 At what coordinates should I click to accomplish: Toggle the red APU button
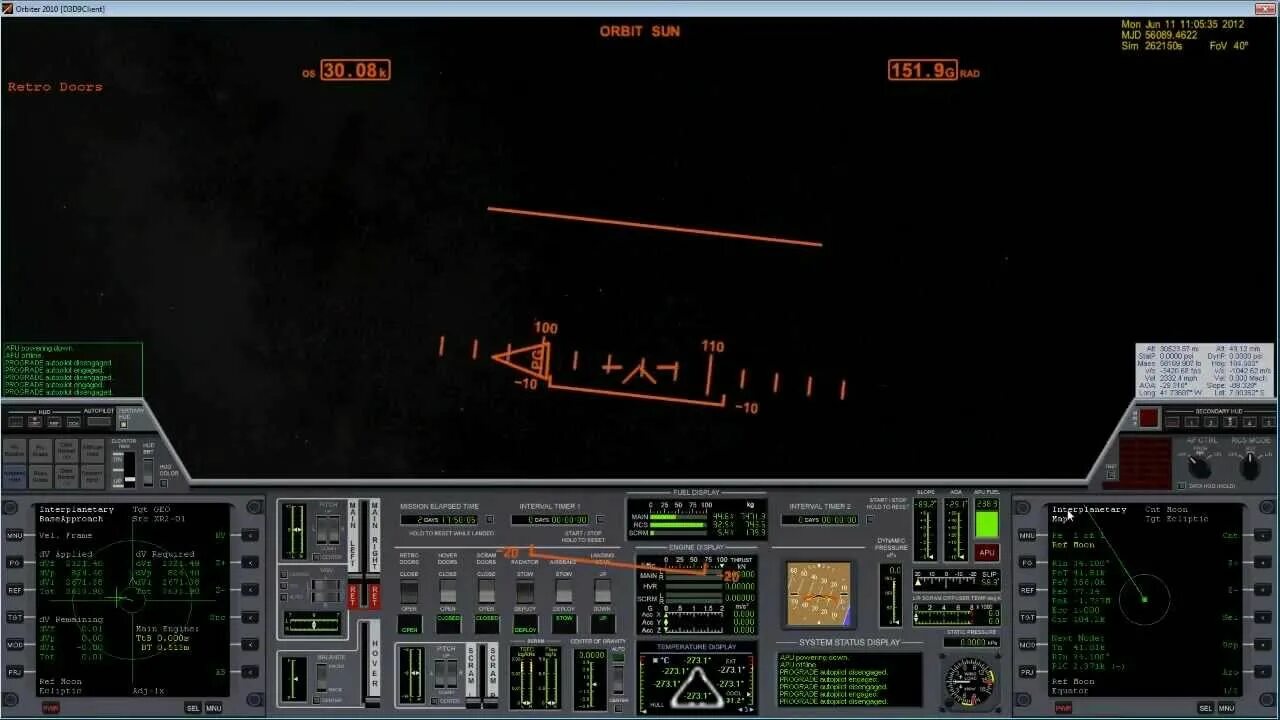987,552
